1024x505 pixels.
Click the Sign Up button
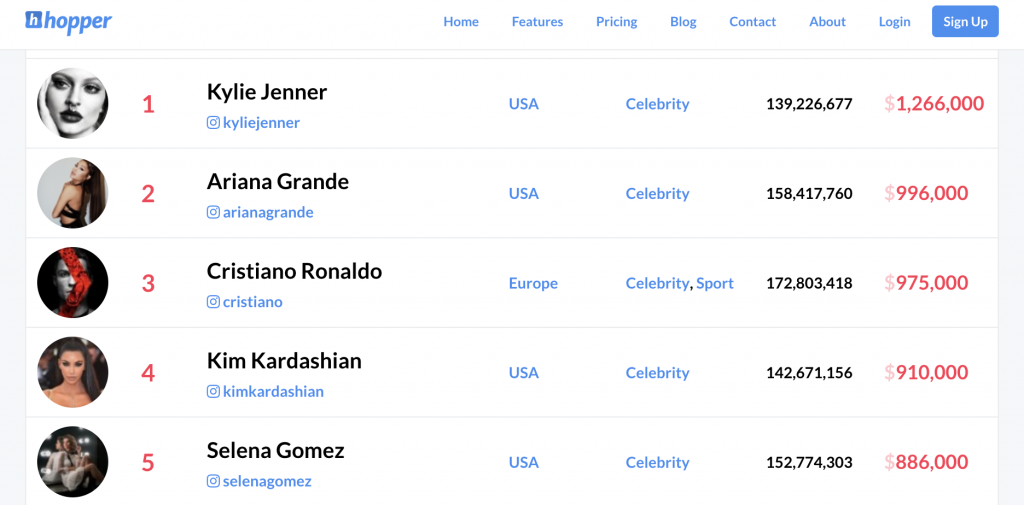tap(965, 22)
